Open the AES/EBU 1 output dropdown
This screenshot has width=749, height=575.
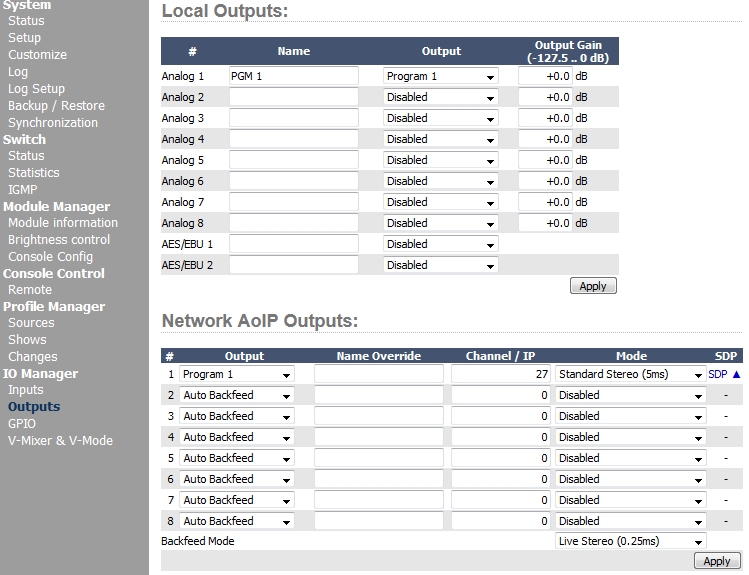coord(440,244)
